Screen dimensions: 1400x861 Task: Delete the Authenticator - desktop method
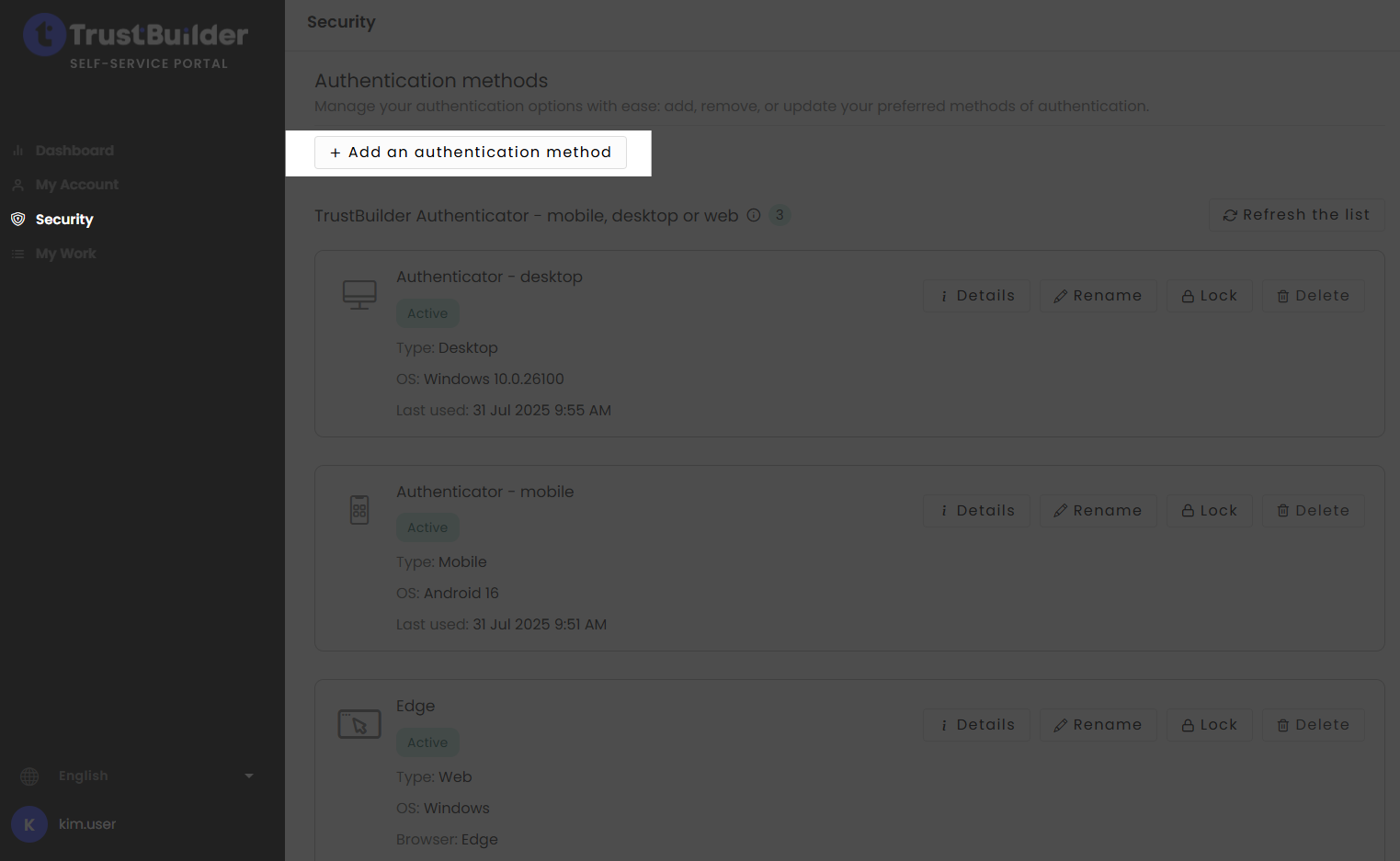click(x=1313, y=295)
